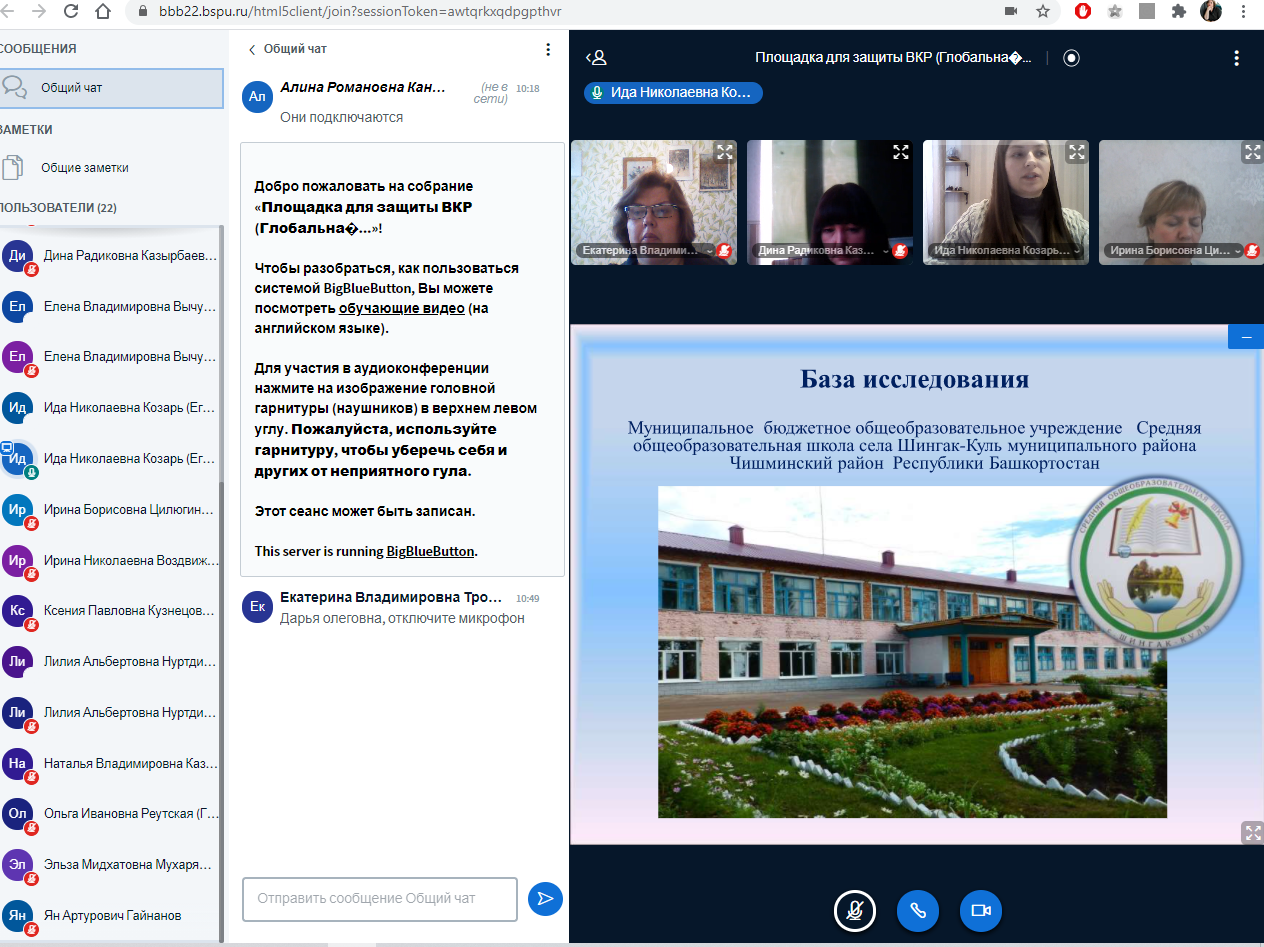Screen dimensions: 1264x947
Task: Click the blue send message arrow button
Action: coord(545,899)
